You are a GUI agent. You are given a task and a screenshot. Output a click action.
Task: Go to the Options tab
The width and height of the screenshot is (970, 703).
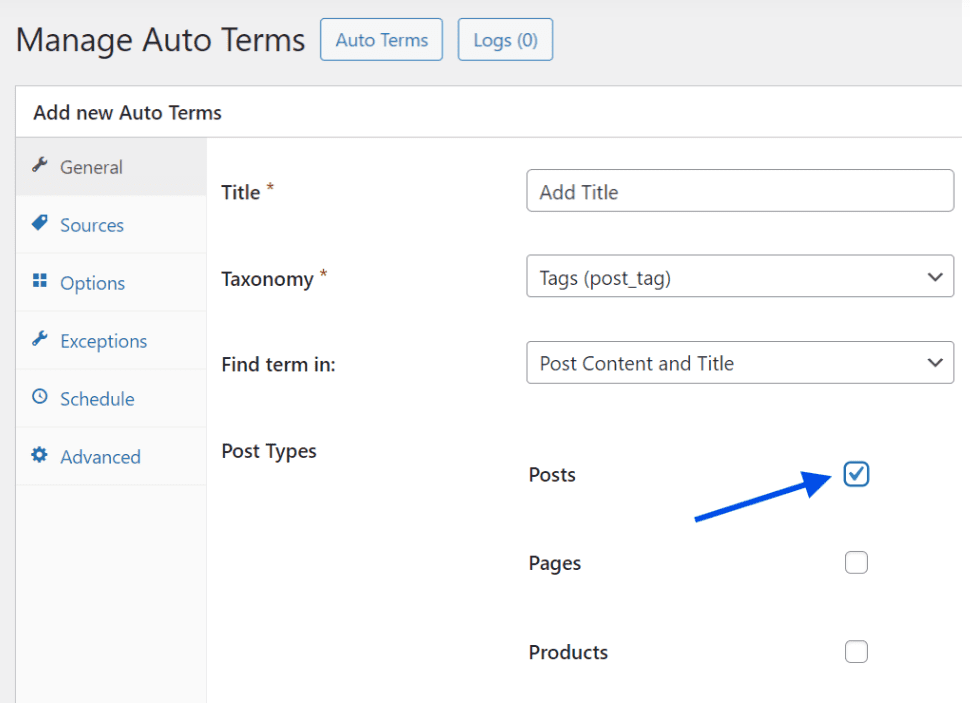coord(111,283)
